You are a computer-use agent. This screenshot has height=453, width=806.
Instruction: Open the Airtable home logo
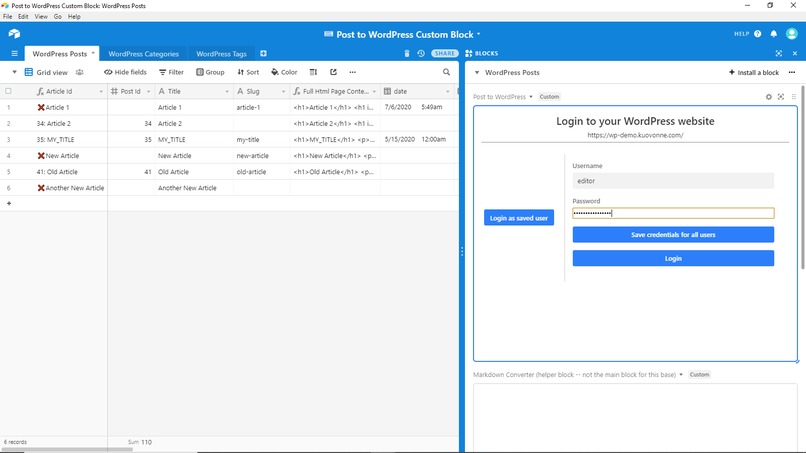click(x=14, y=34)
